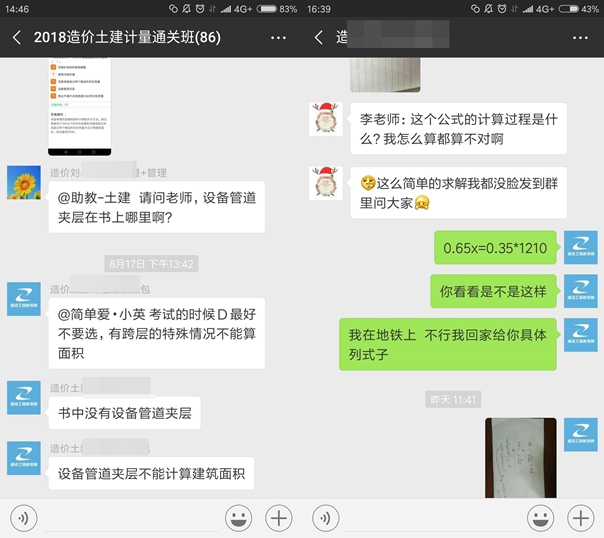Go back from the 2018造价土建计量通关班 group chat
604x538 pixels.
click(17, 38)
